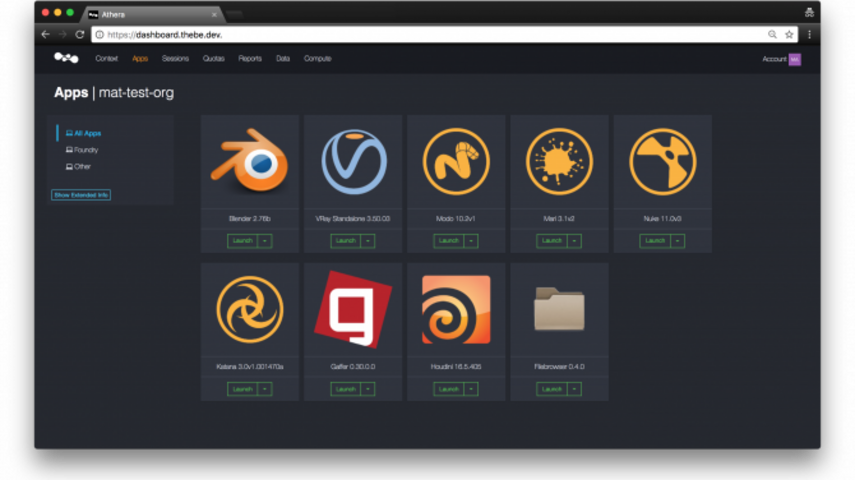Open the Data page
The width and height of the screenshot is (855, 480).
pos(283,58)
